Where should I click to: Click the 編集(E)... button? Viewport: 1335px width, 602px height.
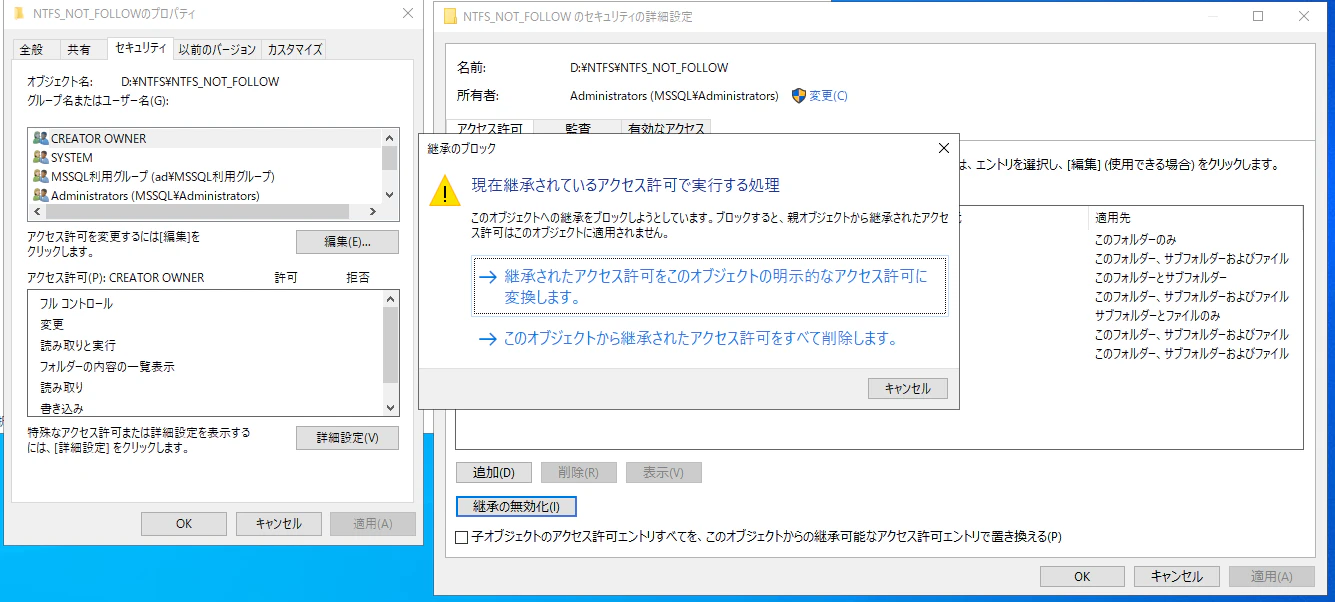click(x=347, y=242)
